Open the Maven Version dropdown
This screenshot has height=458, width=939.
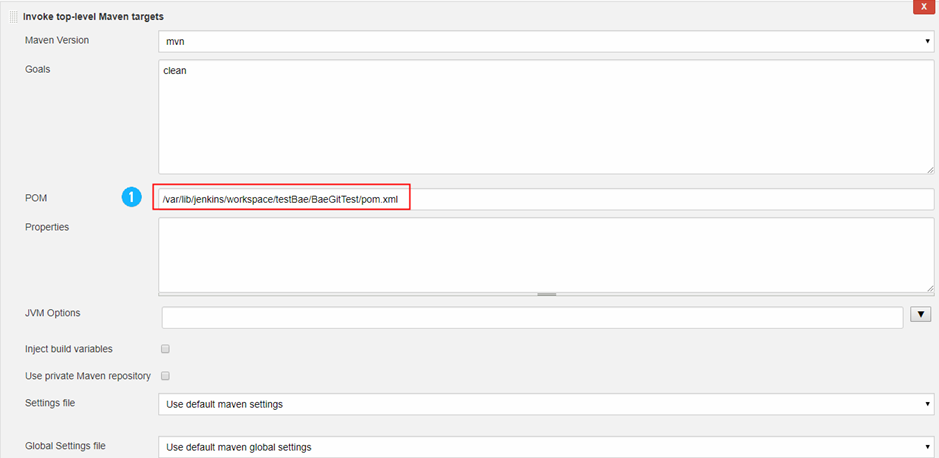point(546,42)
